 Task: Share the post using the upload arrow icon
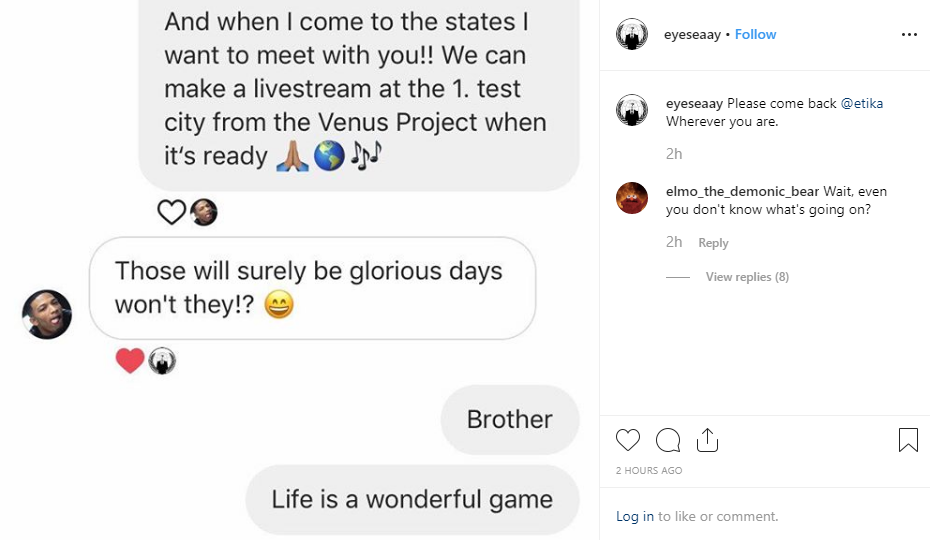click(x=707, y=440)
